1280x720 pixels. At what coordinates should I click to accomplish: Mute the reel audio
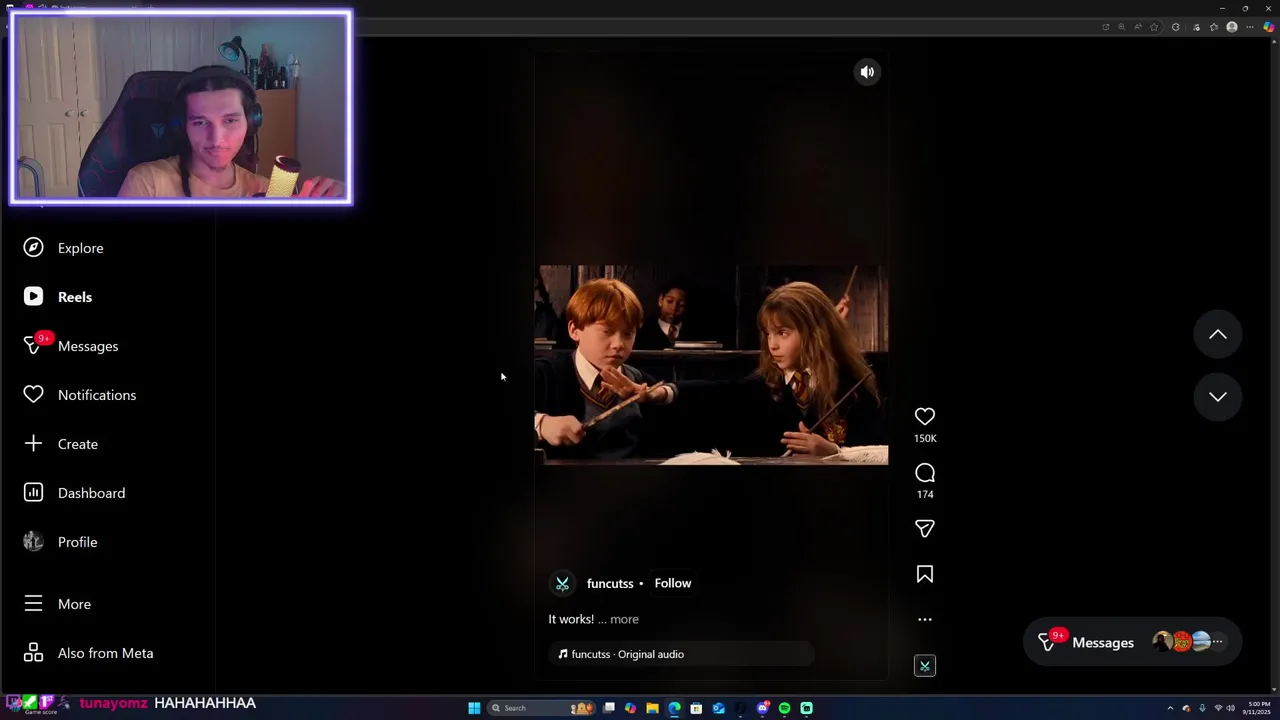point(867,72)
